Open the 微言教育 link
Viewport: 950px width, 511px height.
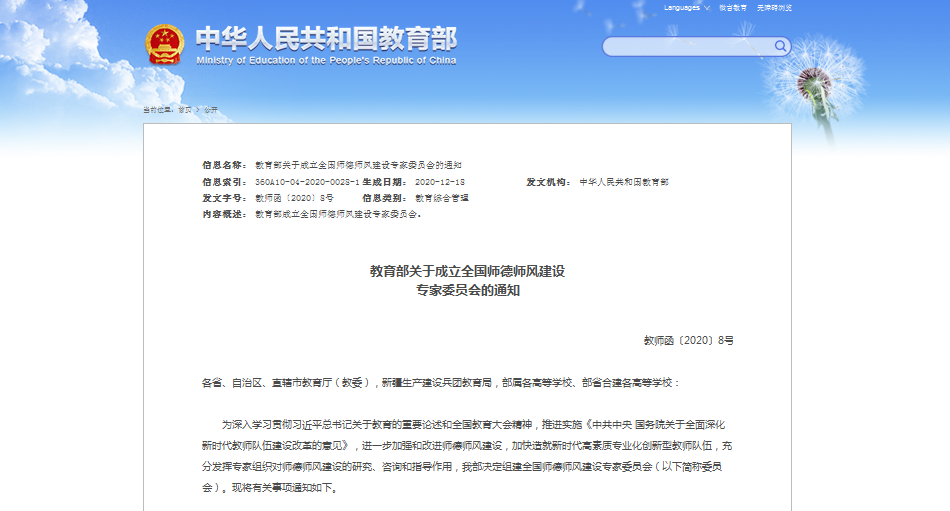pyautogui.click(x=732, y=8)
